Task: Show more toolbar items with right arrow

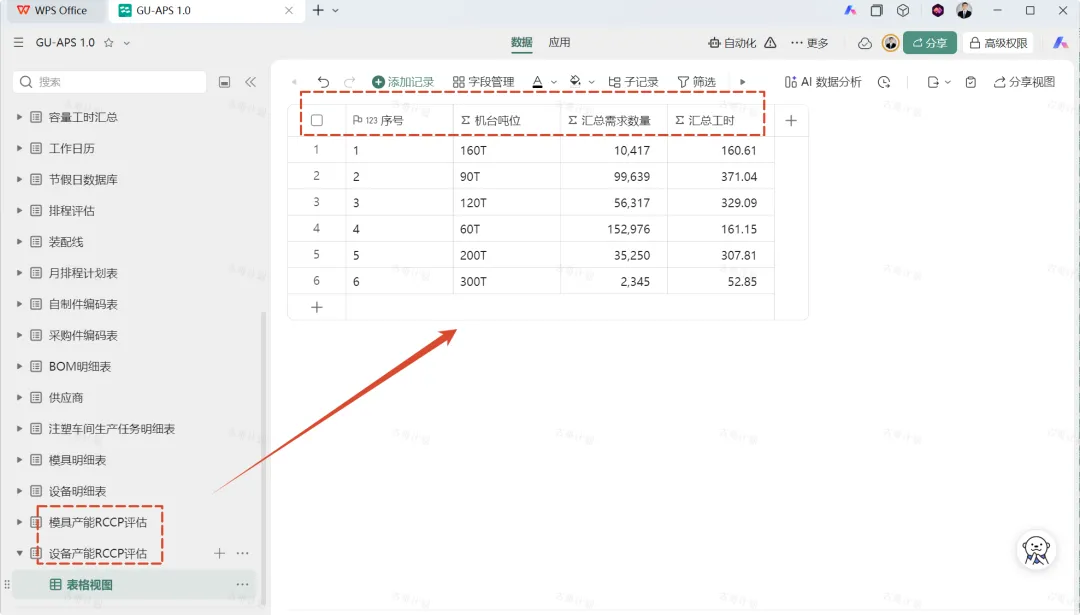Action: coord(742,82)
